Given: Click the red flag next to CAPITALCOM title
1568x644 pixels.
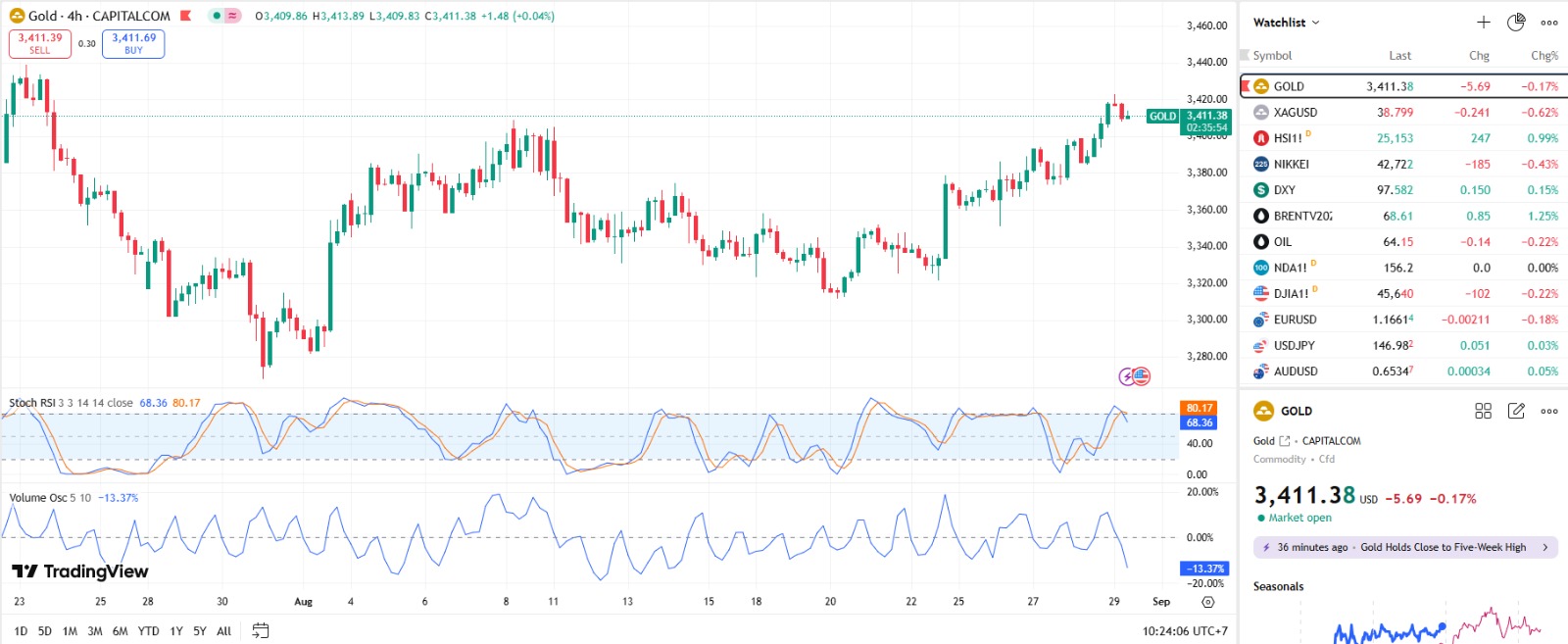Looking at the screenshot, I should coord(186,16).
